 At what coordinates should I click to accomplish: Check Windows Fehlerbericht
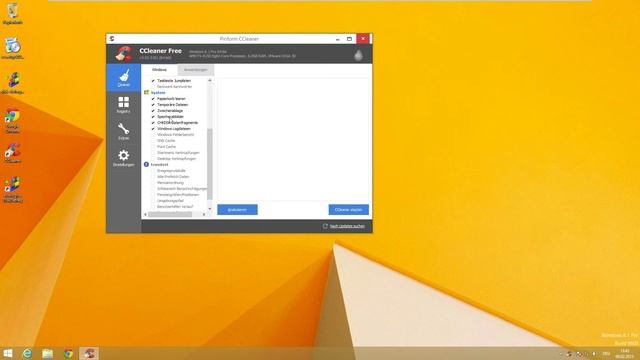click(x=153, y=135)
